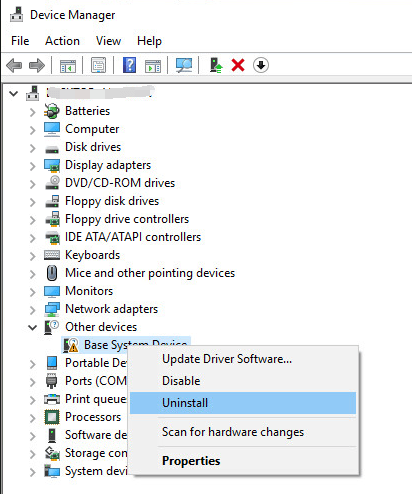Select the Disk drives label
This screenshot has height=494, width=412.
point(93,147)
